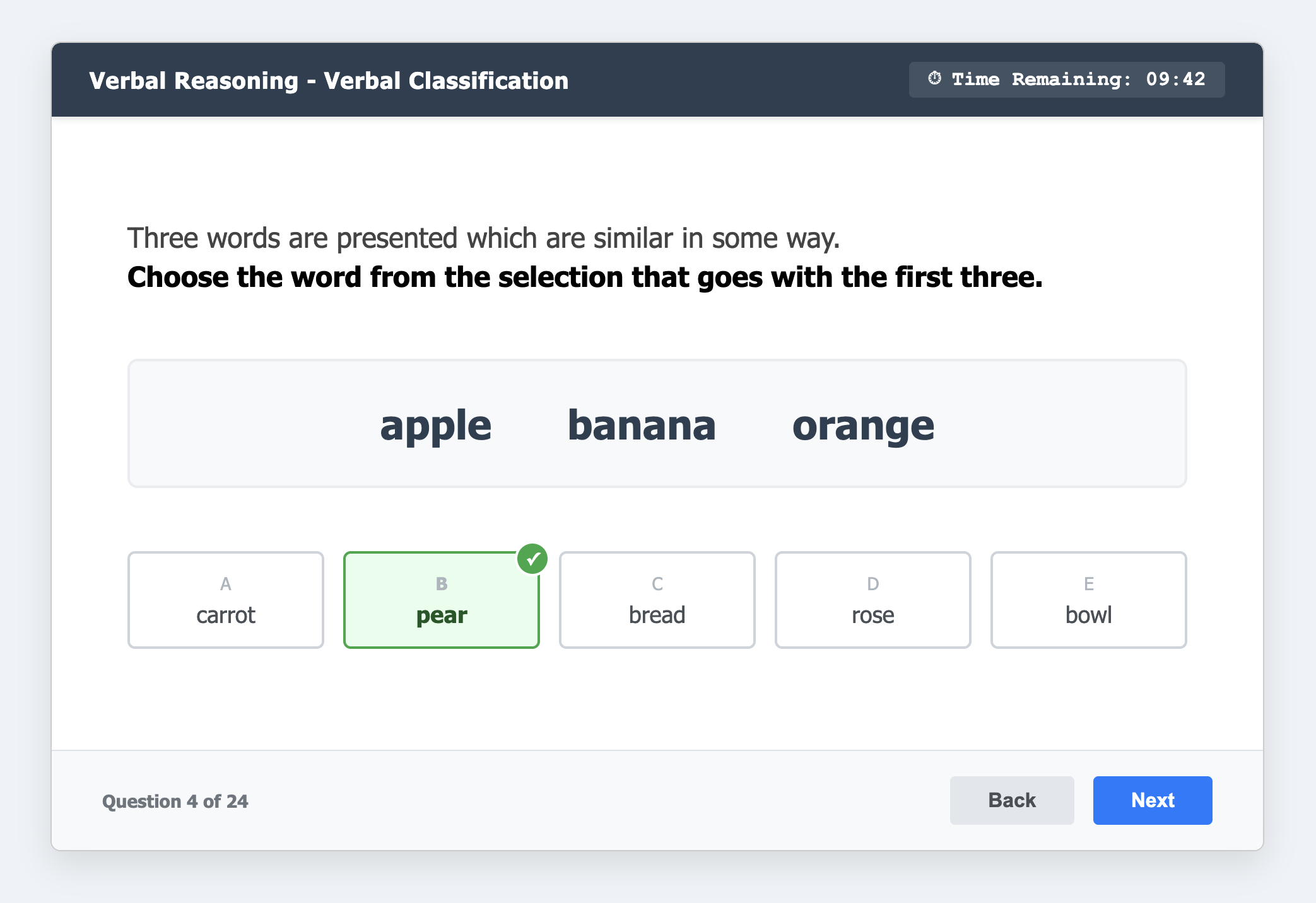Click the clock icon beside Time Remaining
Image resolution: width=1316 pixels, height=903 pixels.
pos(934,79)
